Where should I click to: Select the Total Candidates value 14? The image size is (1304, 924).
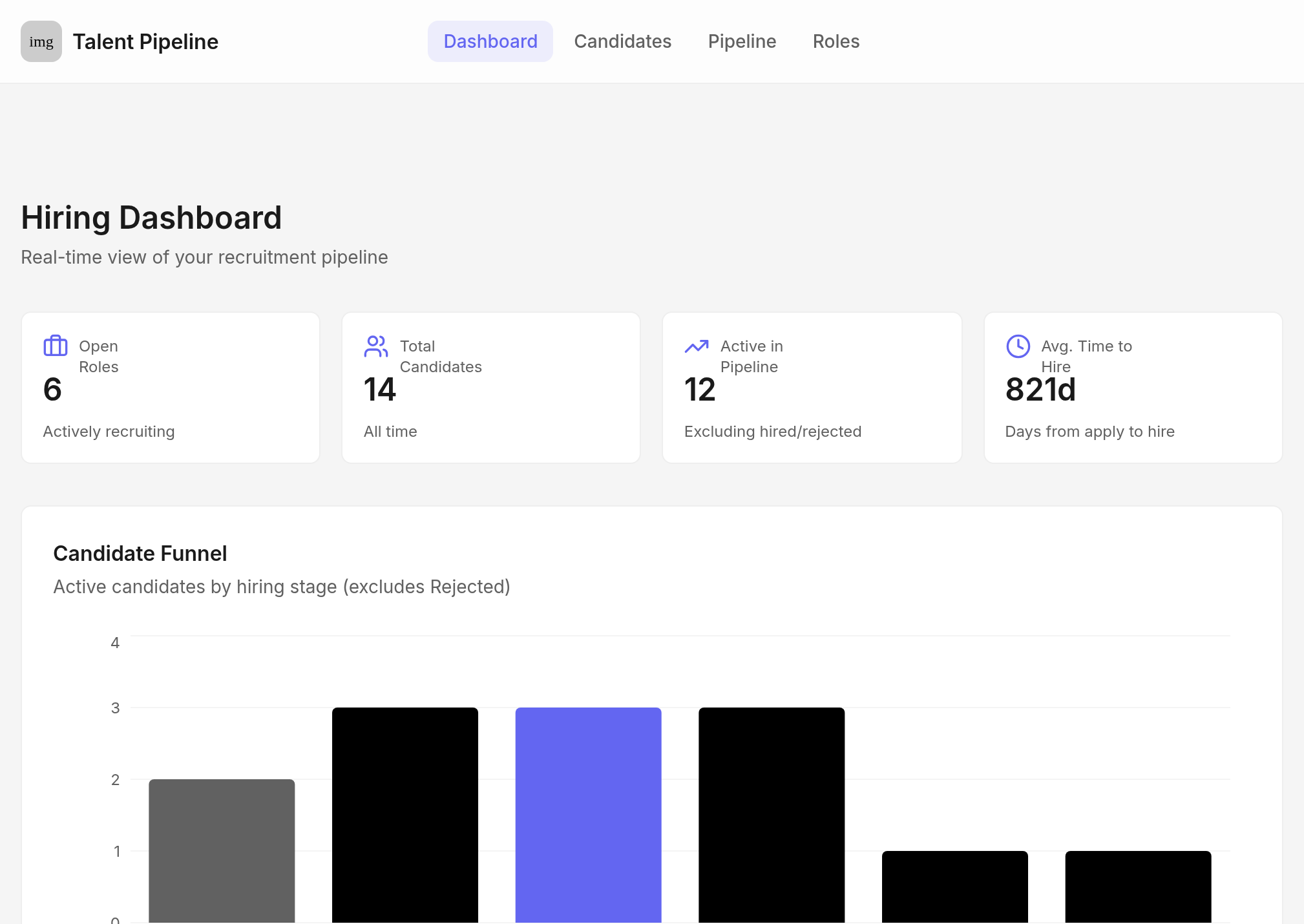tap(380, 390)
